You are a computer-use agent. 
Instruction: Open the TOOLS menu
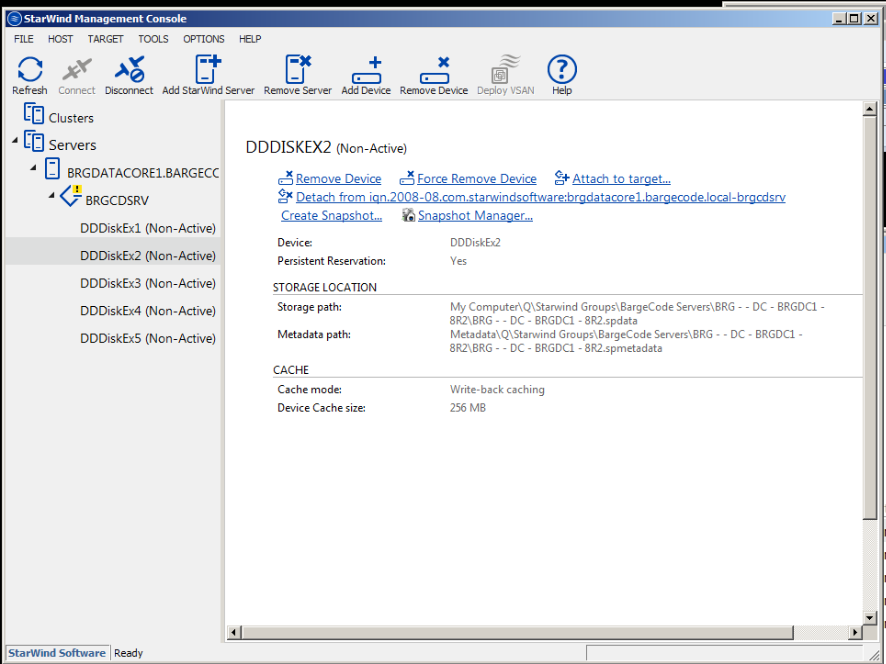pos(153,39)
